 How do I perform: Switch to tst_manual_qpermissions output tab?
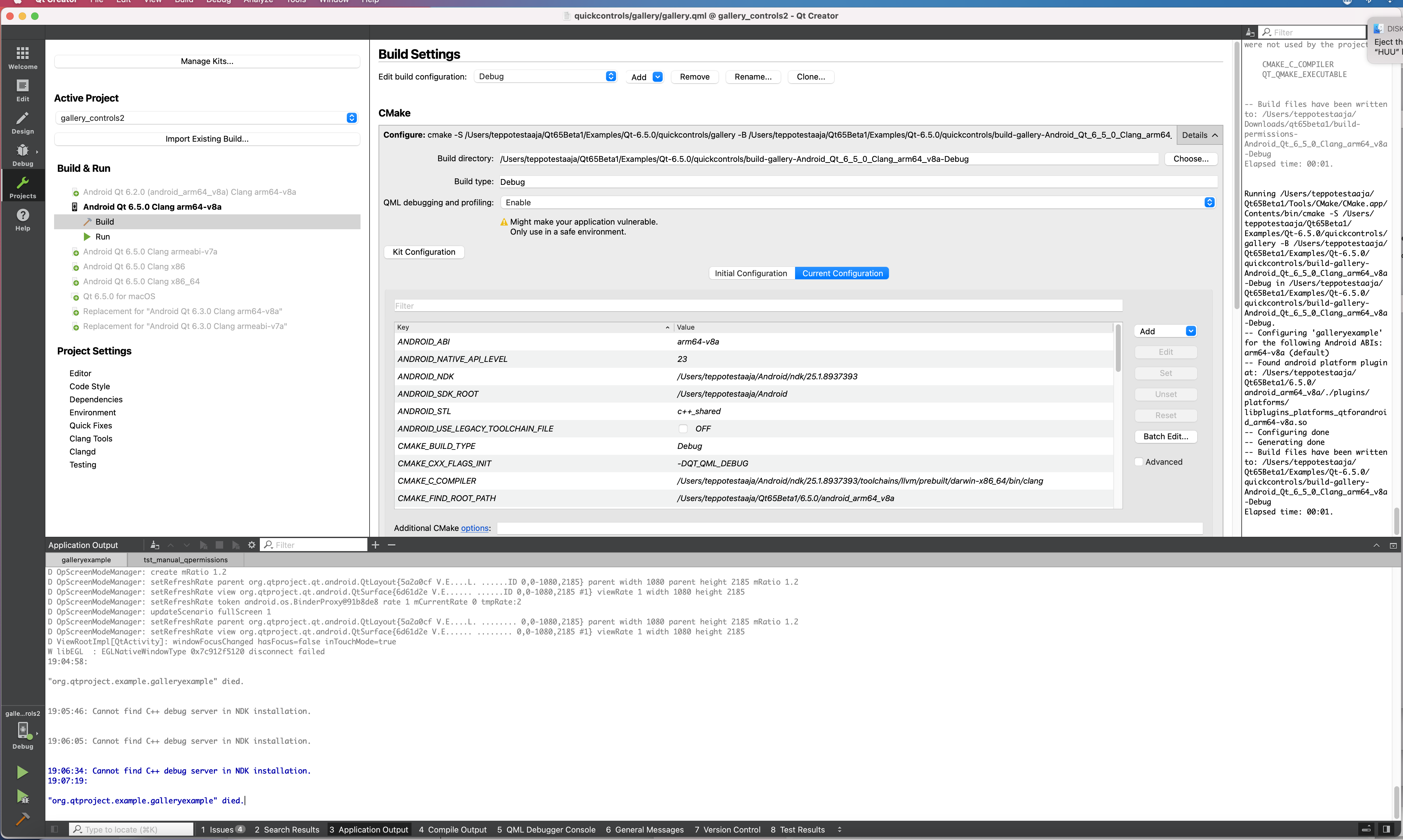pyautogui.click(x=186, y=560)
